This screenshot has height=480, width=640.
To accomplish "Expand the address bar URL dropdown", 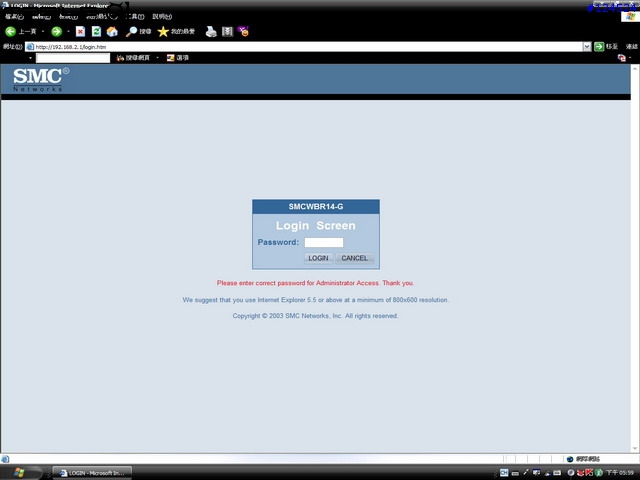I will [587, 47].
